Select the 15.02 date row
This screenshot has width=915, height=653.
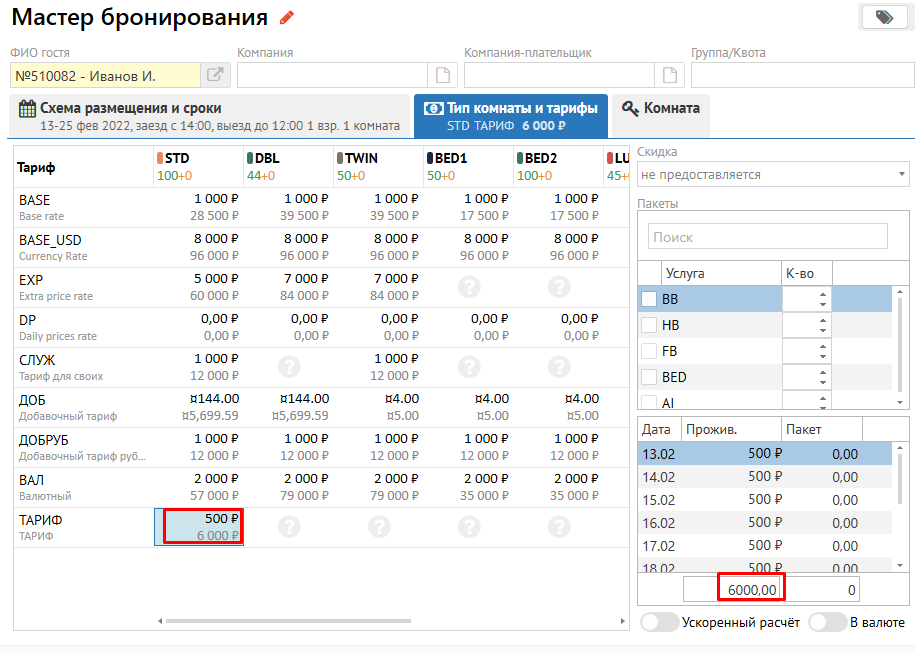click(765, 500)
